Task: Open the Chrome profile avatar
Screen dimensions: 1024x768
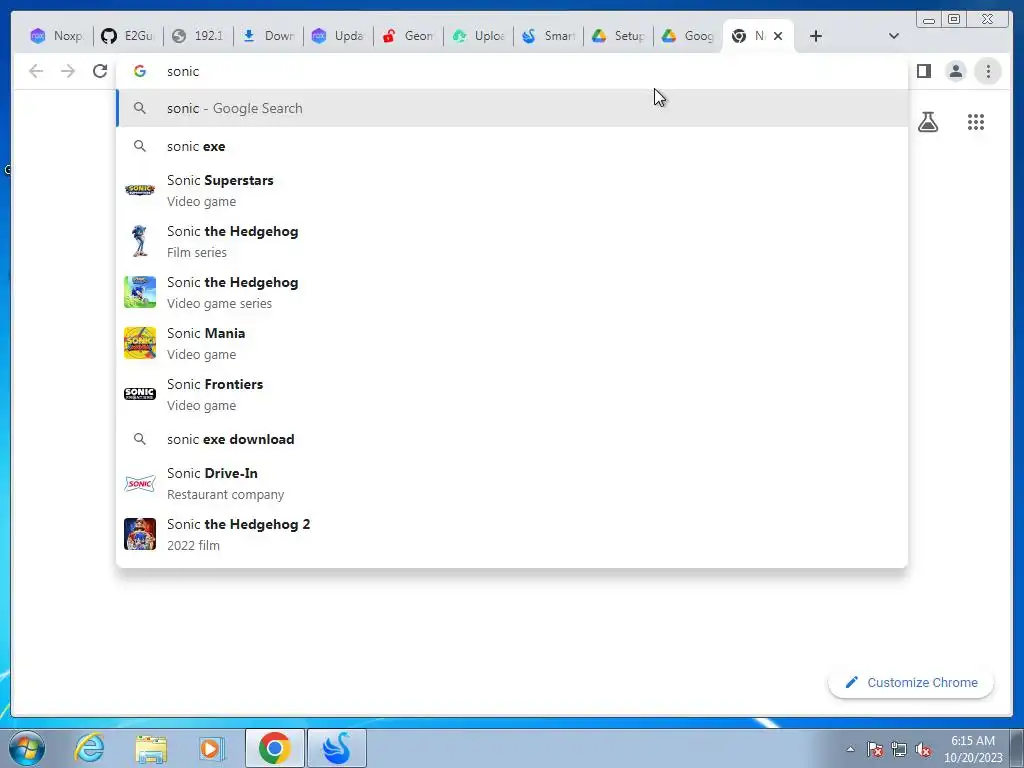Action: pyautogui.click(x=955, y=71)
